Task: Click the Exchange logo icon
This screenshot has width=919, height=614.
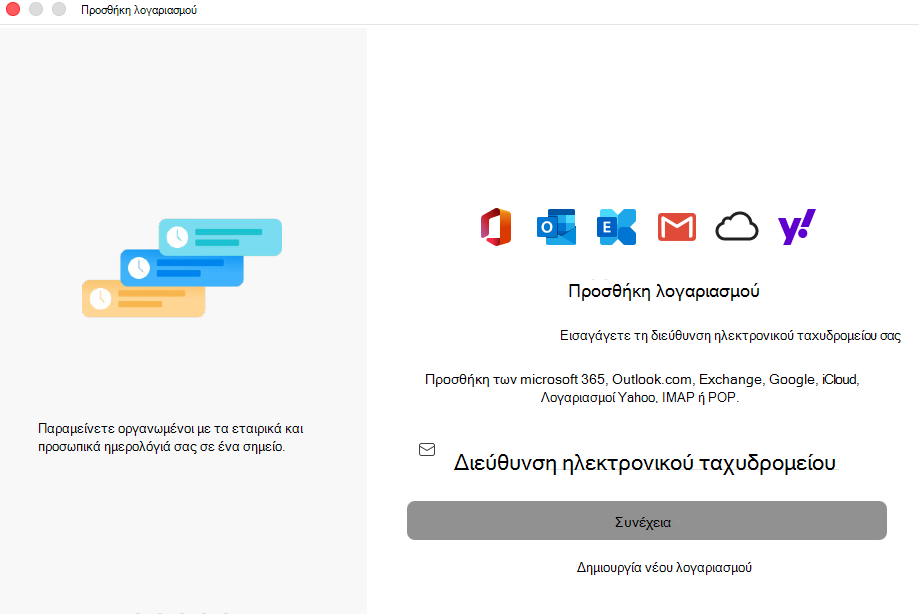Action: [x=617, y=227]
